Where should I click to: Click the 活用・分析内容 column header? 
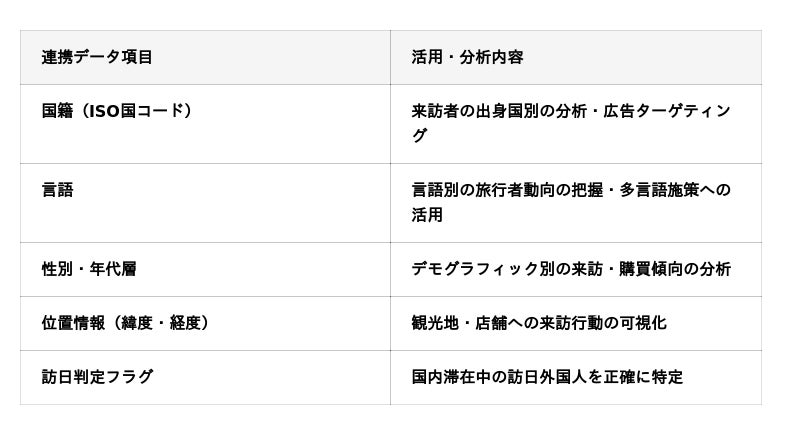pos(467,57)
